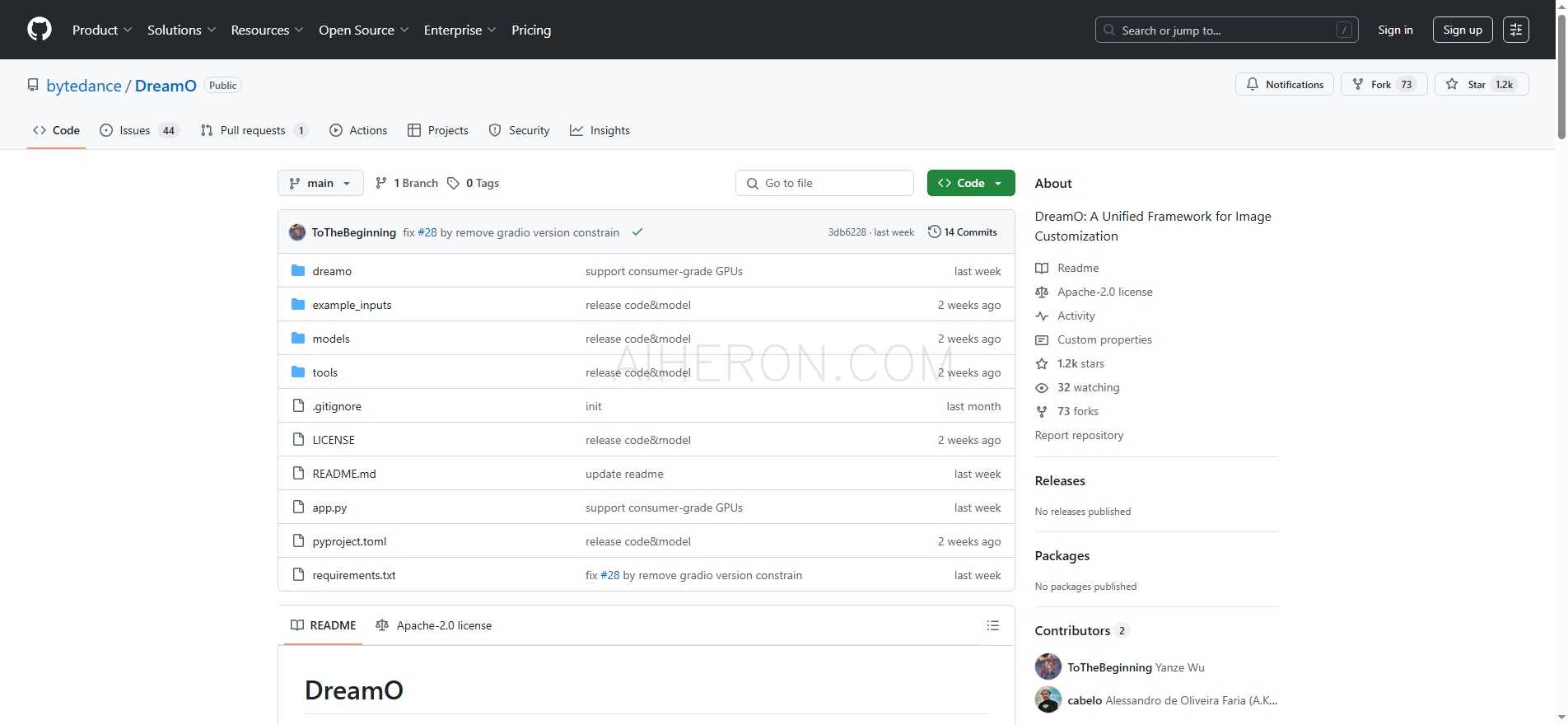Screen dimensions: 1568x725
Task: Open the .gitignore file
Action: [x=337, y=406]
